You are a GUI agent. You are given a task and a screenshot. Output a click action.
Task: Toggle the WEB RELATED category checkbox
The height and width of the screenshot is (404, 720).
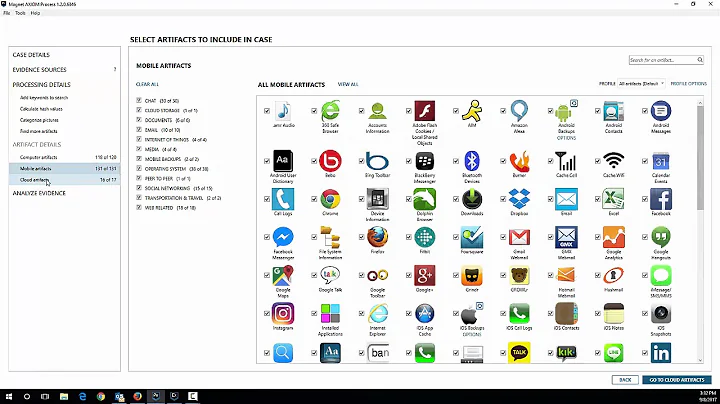coord(139,207)
